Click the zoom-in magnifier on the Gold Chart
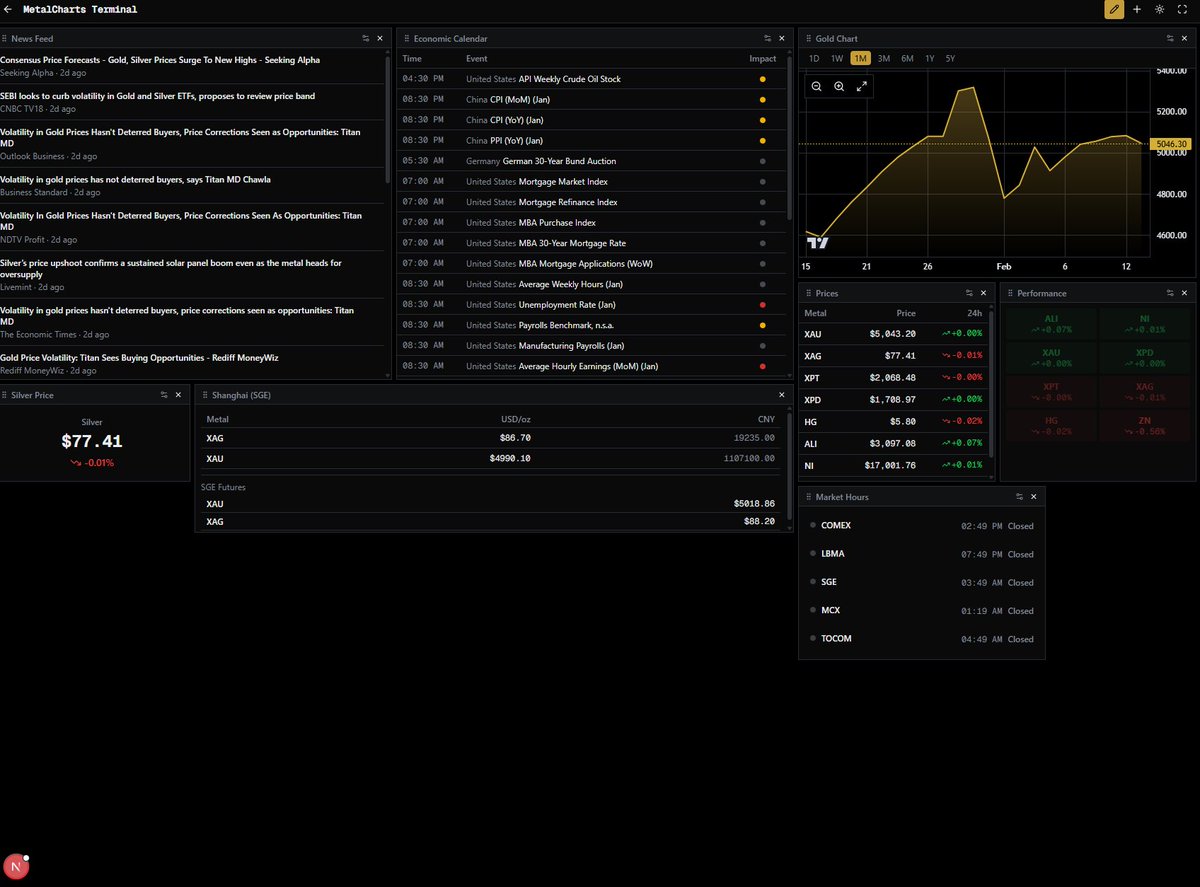The width and height of the screenshot is (1200, 887). click(x=839, y=86)
